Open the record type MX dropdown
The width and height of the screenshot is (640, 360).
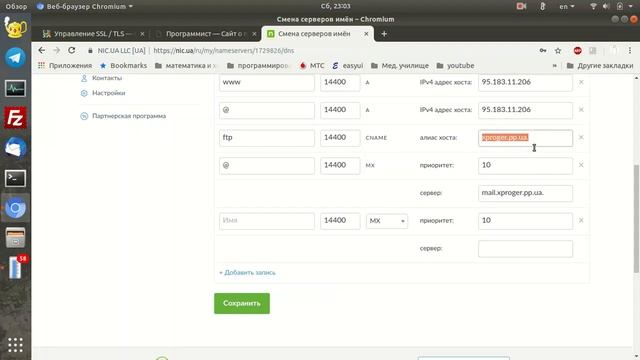point(387,221)
